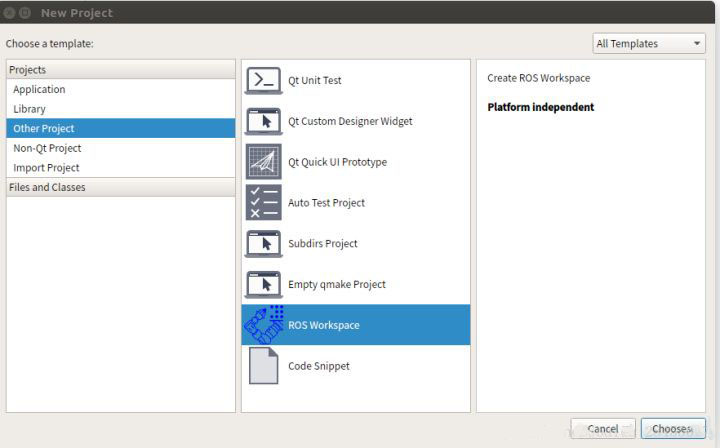The height and width of the screenshot is (448, 720).
Task: Select the Code Snippet document icon
Action: (x=264, y=366)
